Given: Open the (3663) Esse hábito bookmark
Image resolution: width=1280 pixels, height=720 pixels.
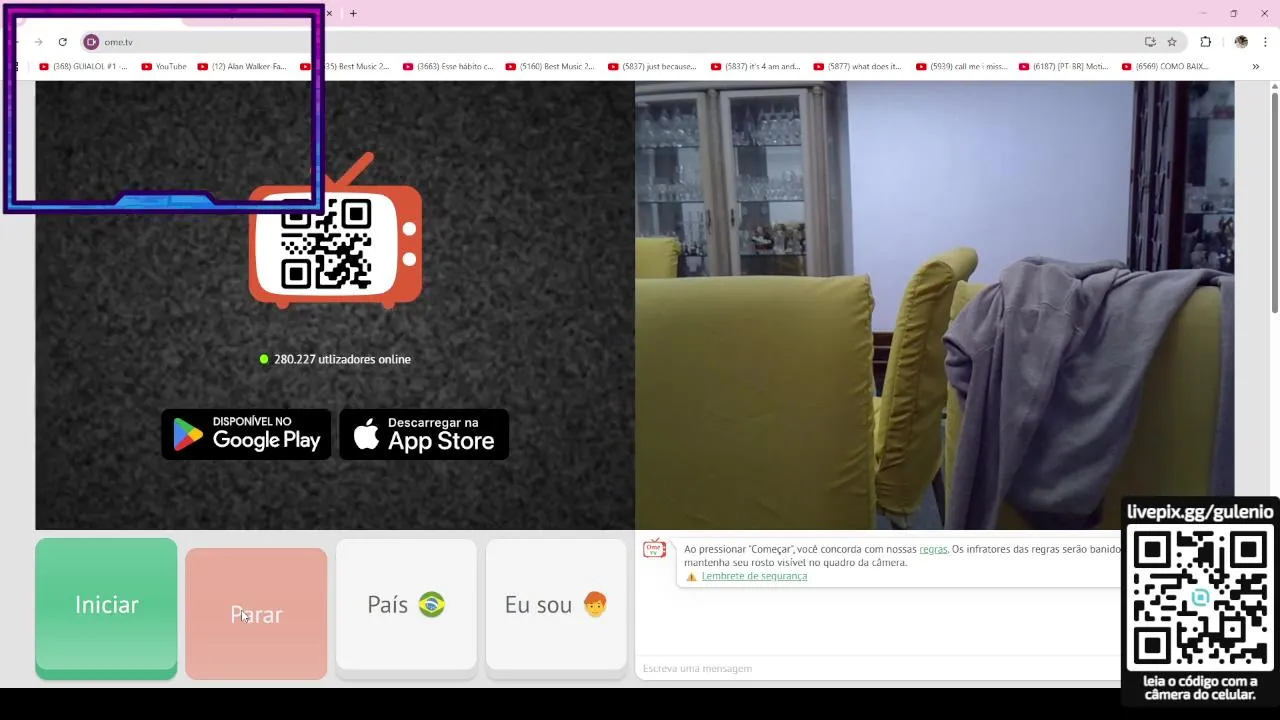Looking at the screenshot, I should click(x=448, y=67).
